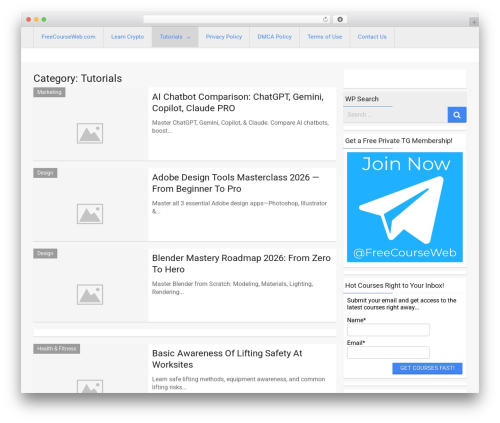Click 'Master ChatGPT, Gemini, Copilot' excerpt text
The image size is (500, 423).
[240, 127]
